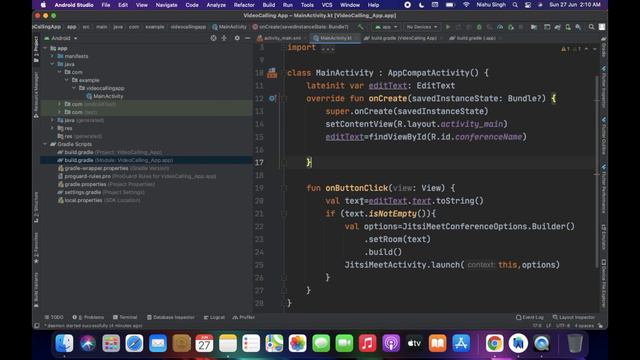The width and height of the screenshot is (640, 360).
Task: Click the warnings indicator at editor top-right
Action: click(571, 49)
